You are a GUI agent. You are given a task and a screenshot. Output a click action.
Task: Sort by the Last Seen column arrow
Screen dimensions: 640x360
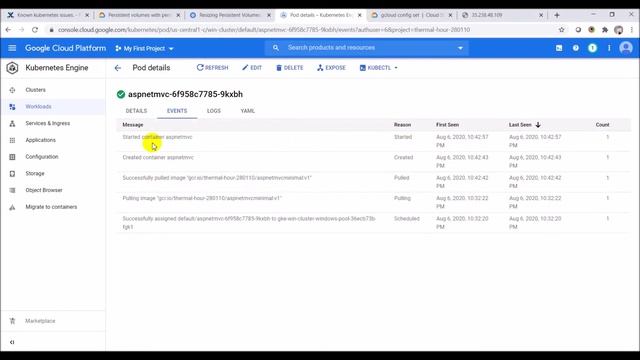pos(538,125)
